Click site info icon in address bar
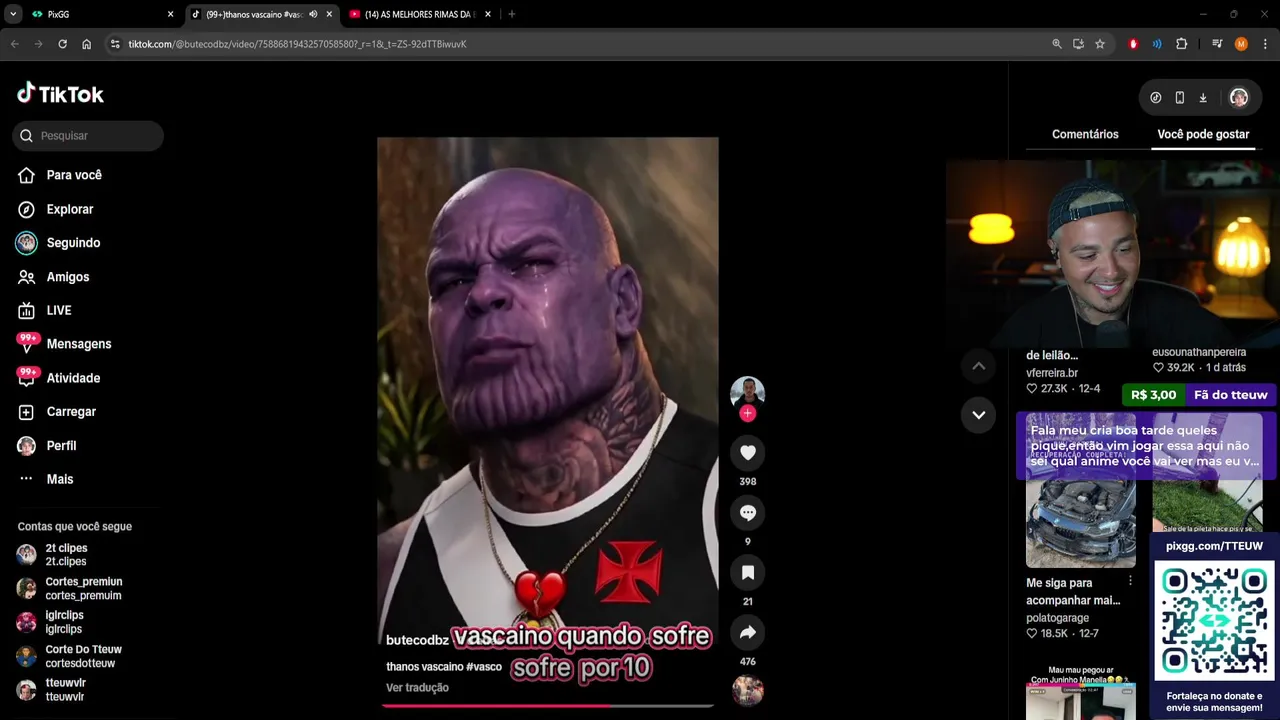 115,44
